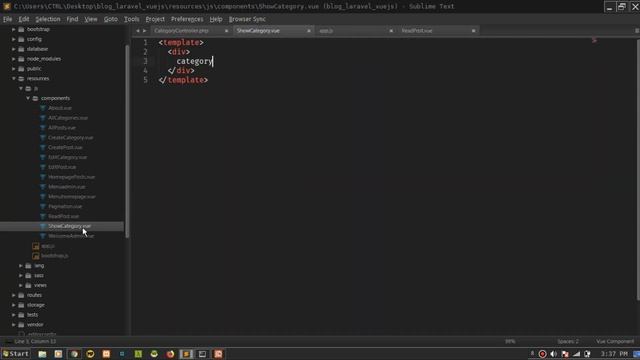
Task: Open EditCategory.vue in the sidebar
Action: coord(67,157)
